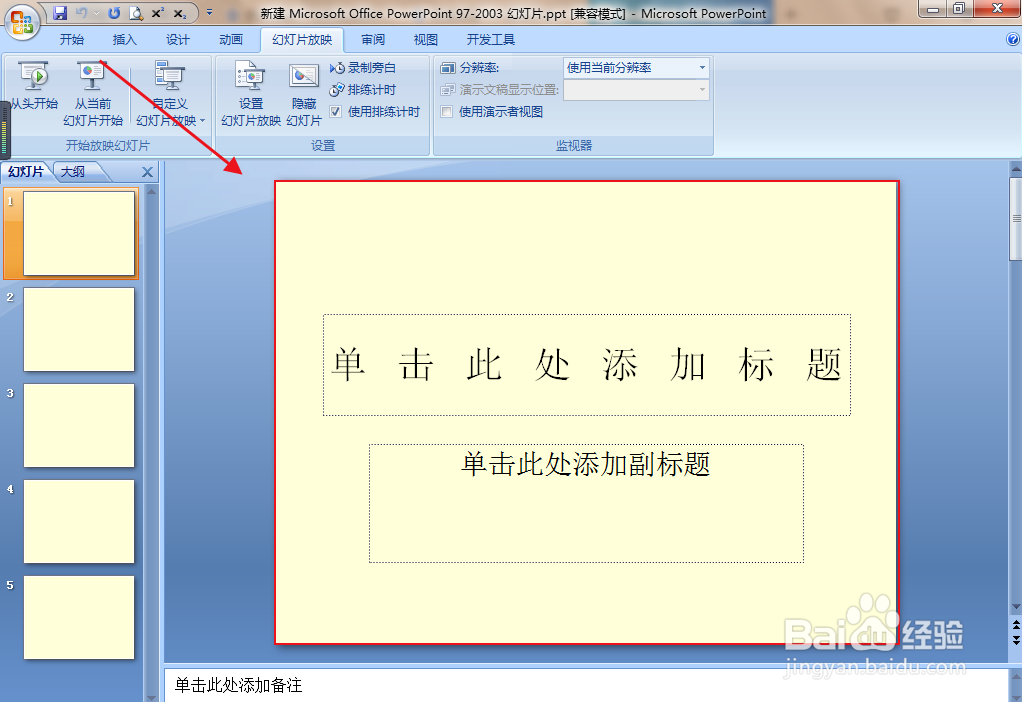
Task: Go to next slide via double-down arrow
Action: click(x=1015, y=641)
